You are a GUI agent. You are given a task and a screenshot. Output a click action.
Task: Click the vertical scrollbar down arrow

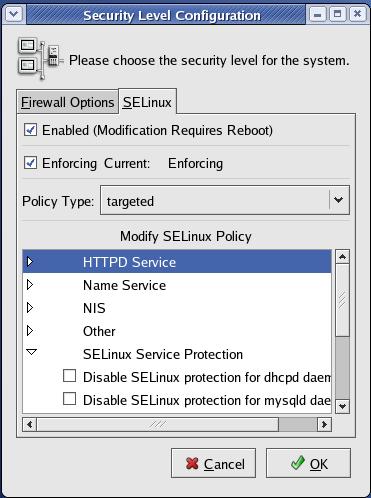pos(342,406)
